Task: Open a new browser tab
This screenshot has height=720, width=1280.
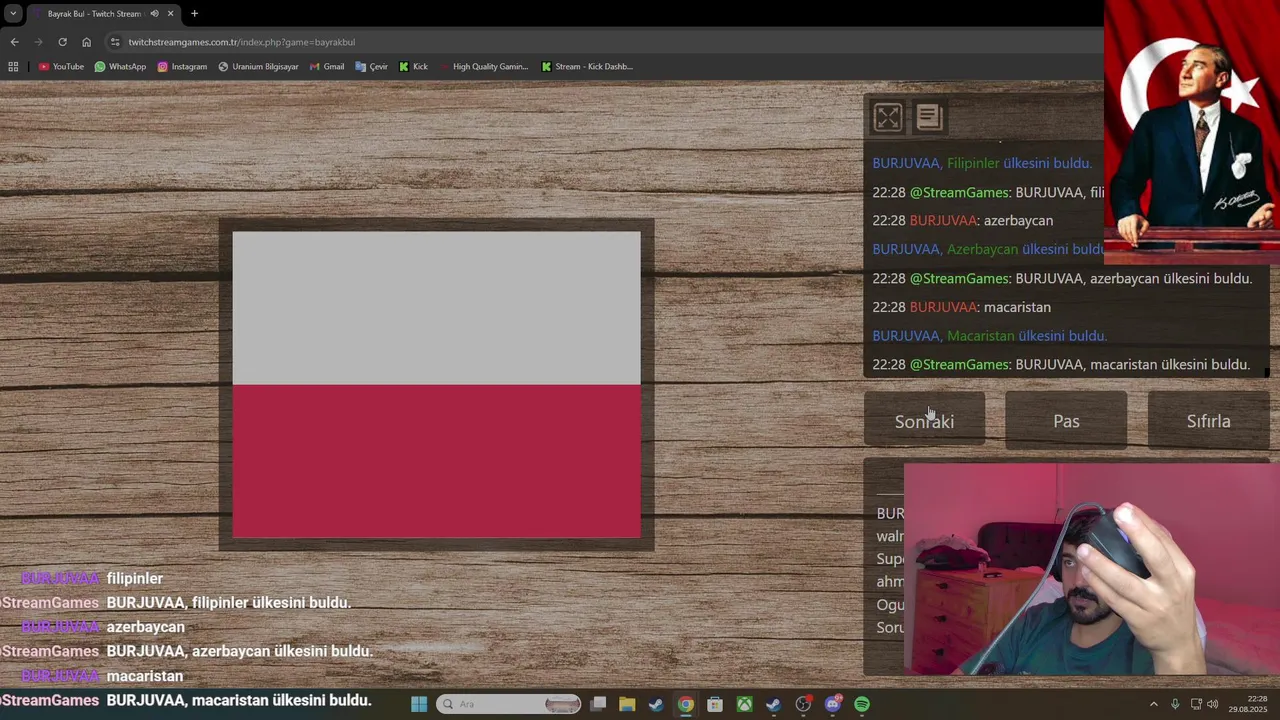Action: 194,14
